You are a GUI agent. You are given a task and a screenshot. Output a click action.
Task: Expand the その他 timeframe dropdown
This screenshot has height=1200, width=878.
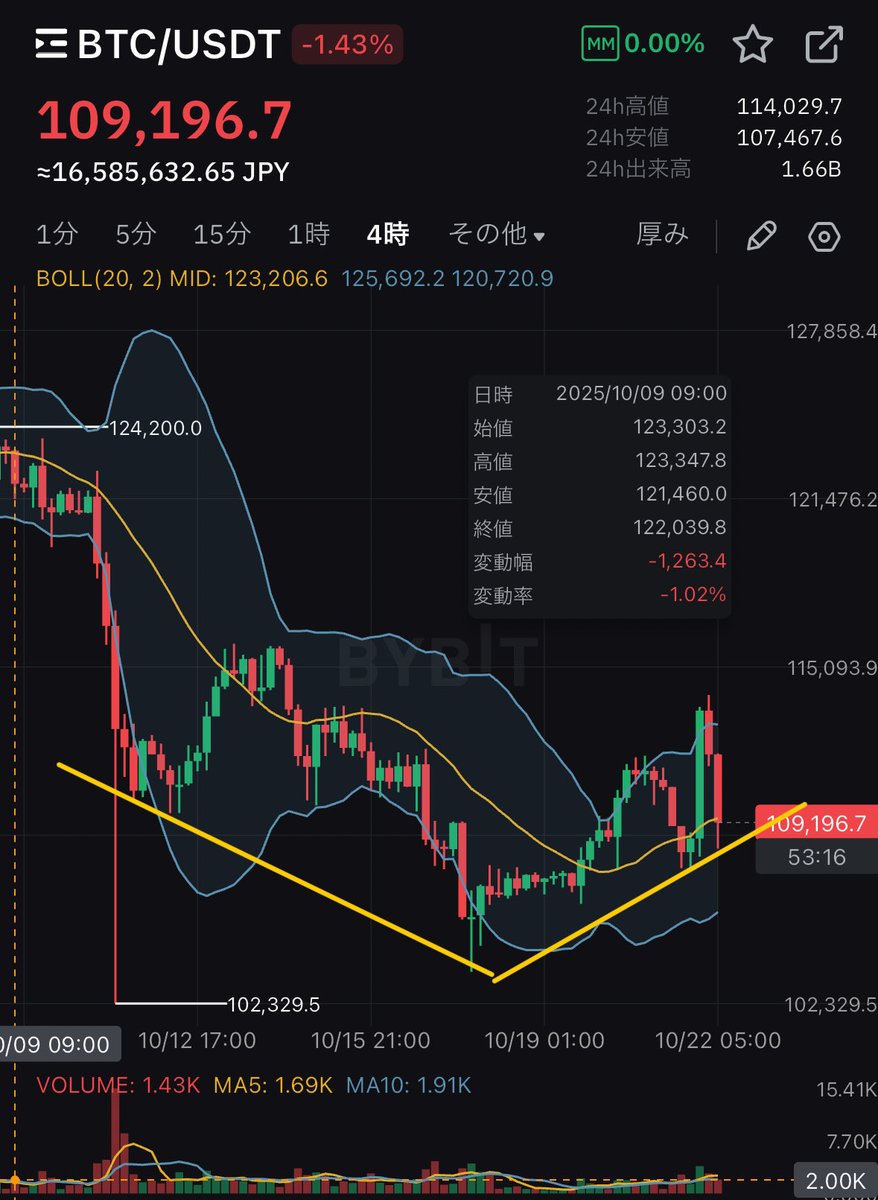(497, 235)
